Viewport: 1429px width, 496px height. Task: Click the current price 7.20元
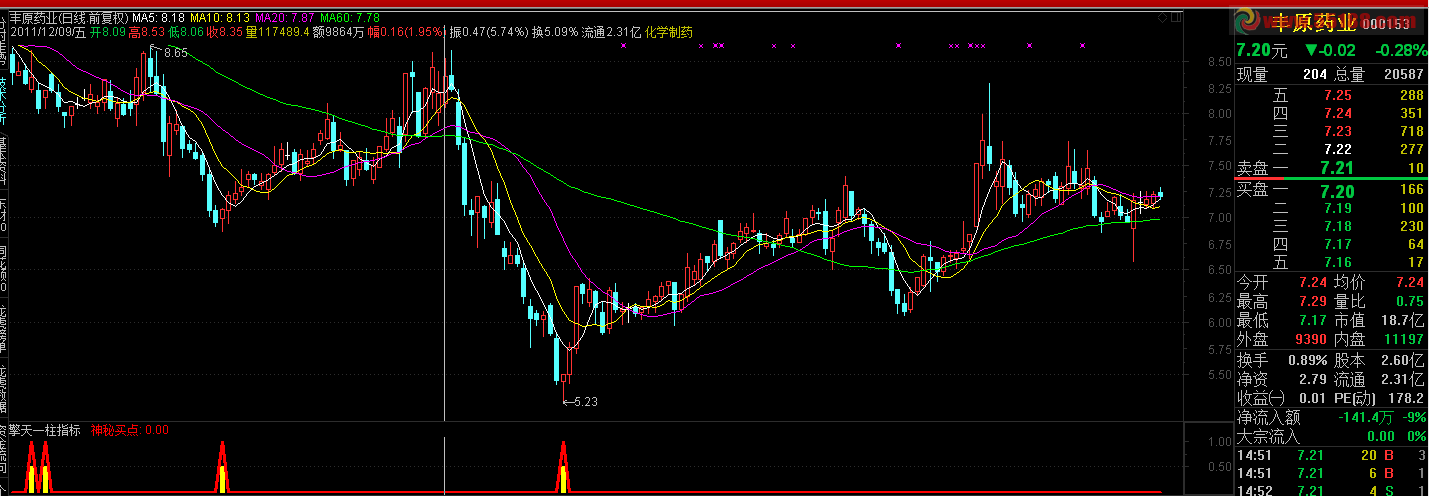[1264, 50]
